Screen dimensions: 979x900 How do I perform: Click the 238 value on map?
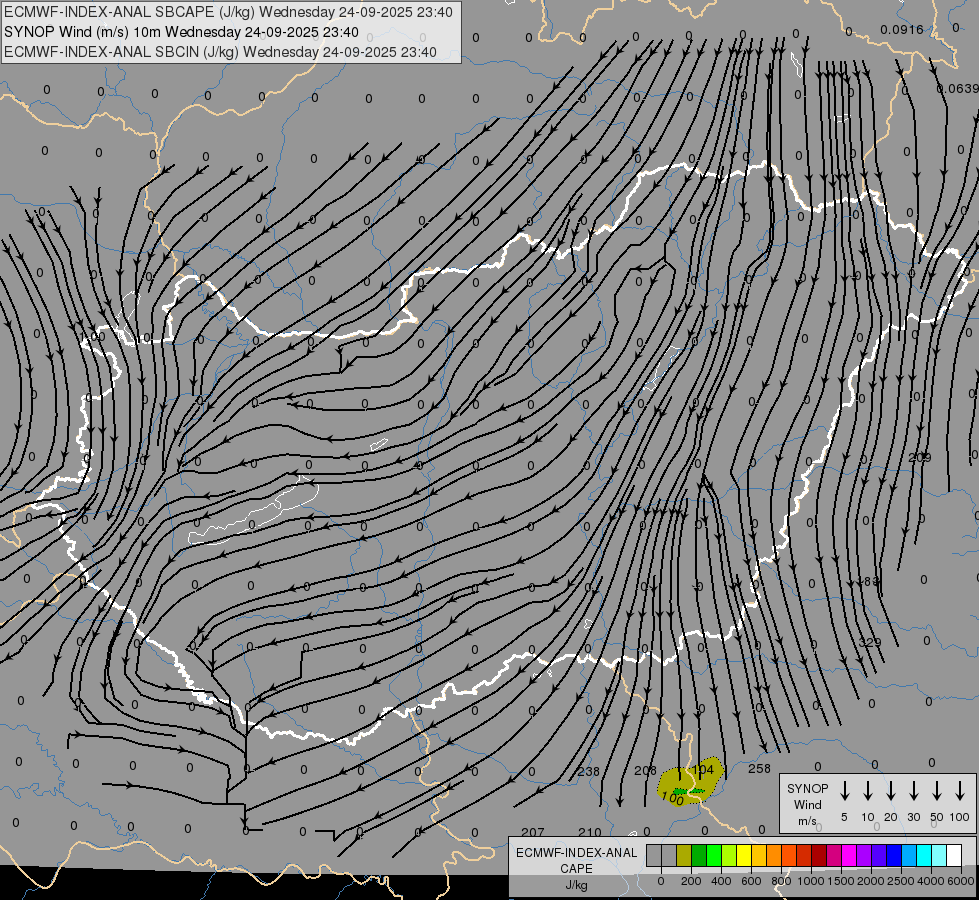pos(588,771)
